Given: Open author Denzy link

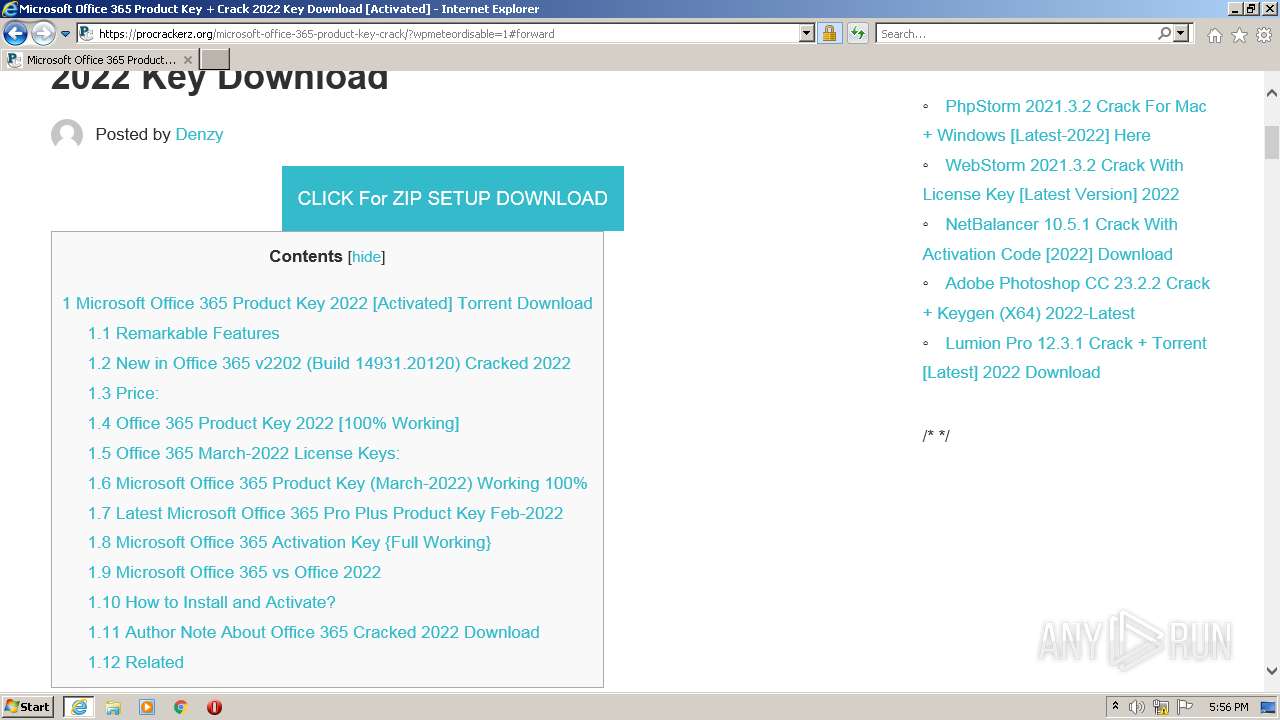Looking at the screenshot, I should tap(199, 134).
